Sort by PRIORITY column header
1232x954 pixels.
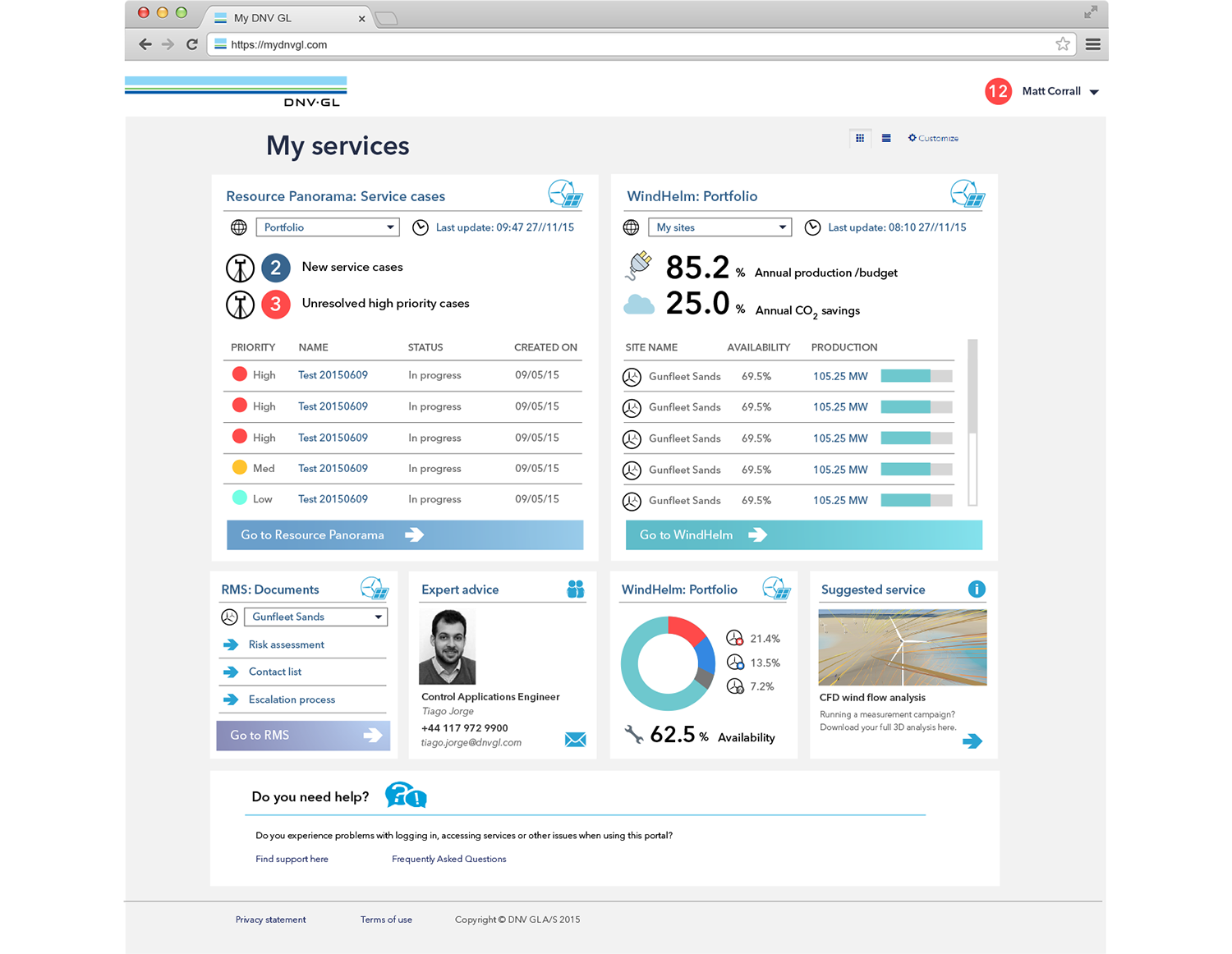coord(253,347)
